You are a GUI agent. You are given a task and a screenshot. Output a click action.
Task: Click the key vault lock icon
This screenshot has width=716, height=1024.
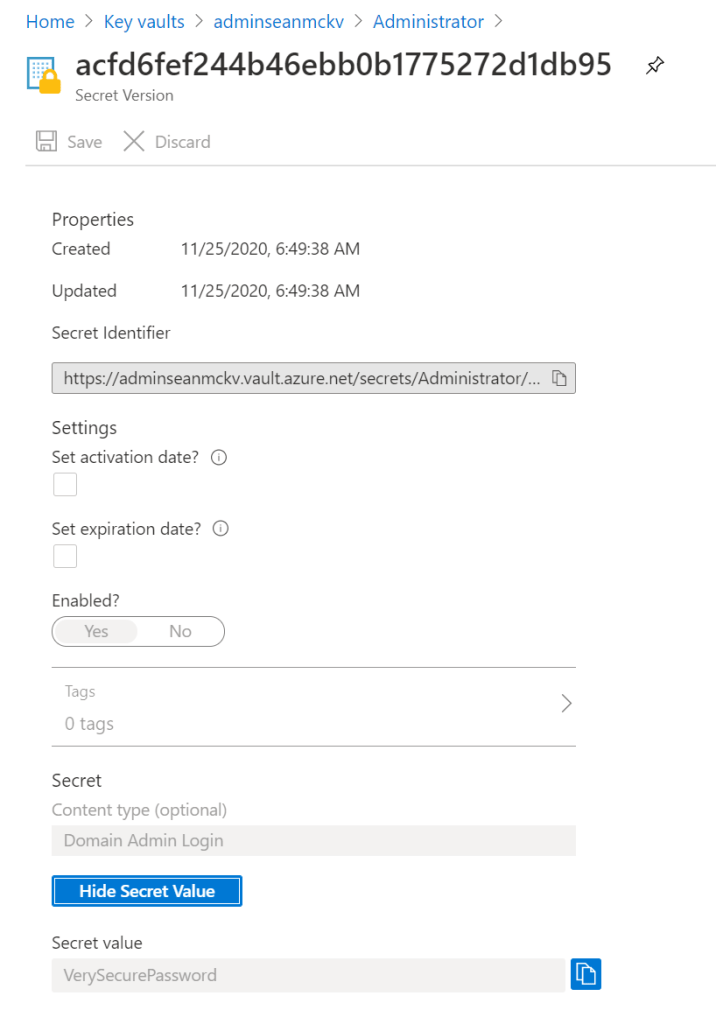[x=45, y=76]
